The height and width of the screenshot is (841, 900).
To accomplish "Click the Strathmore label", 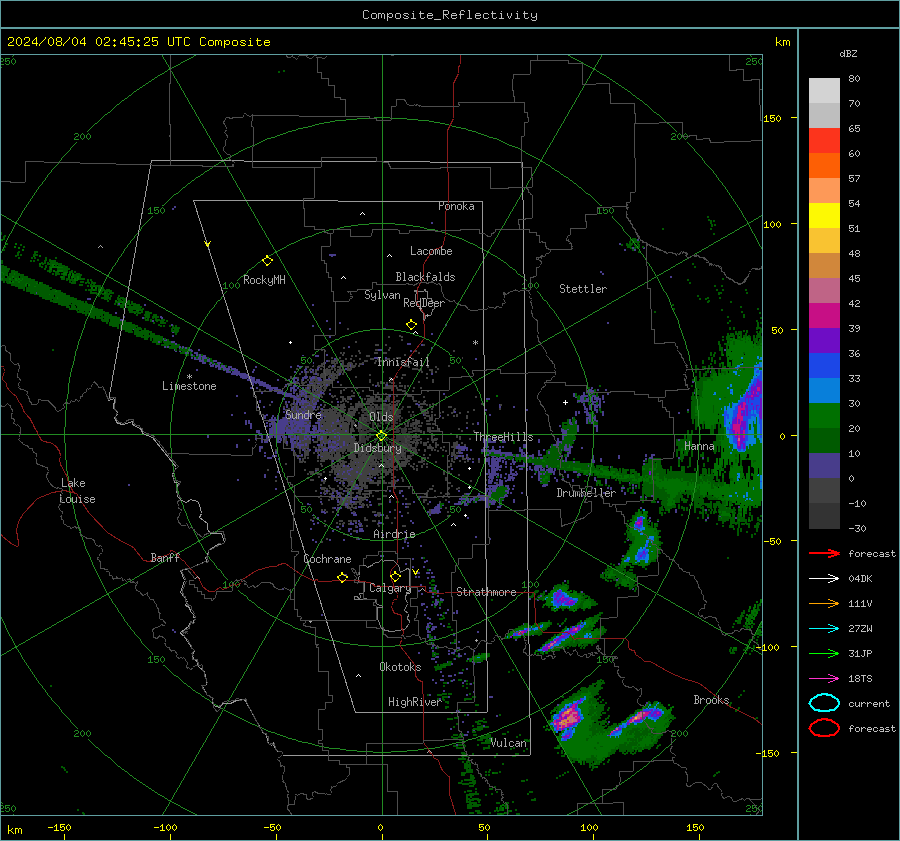I will click(486, 592).
